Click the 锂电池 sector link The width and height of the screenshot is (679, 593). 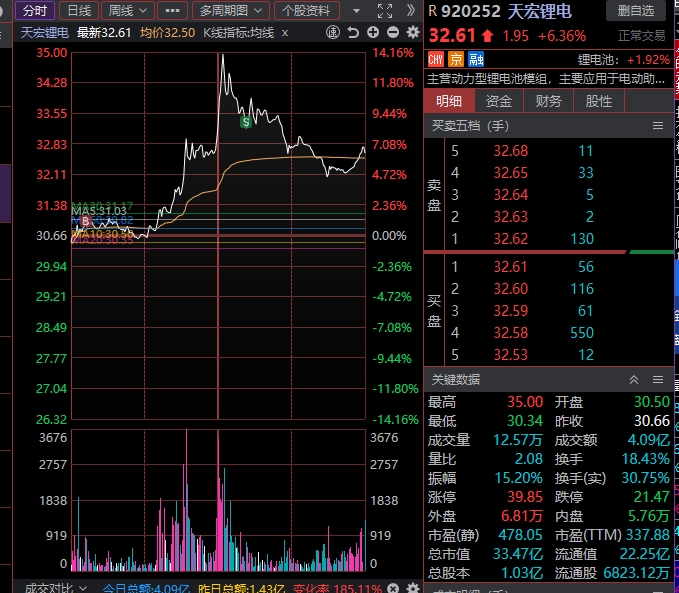596,60
